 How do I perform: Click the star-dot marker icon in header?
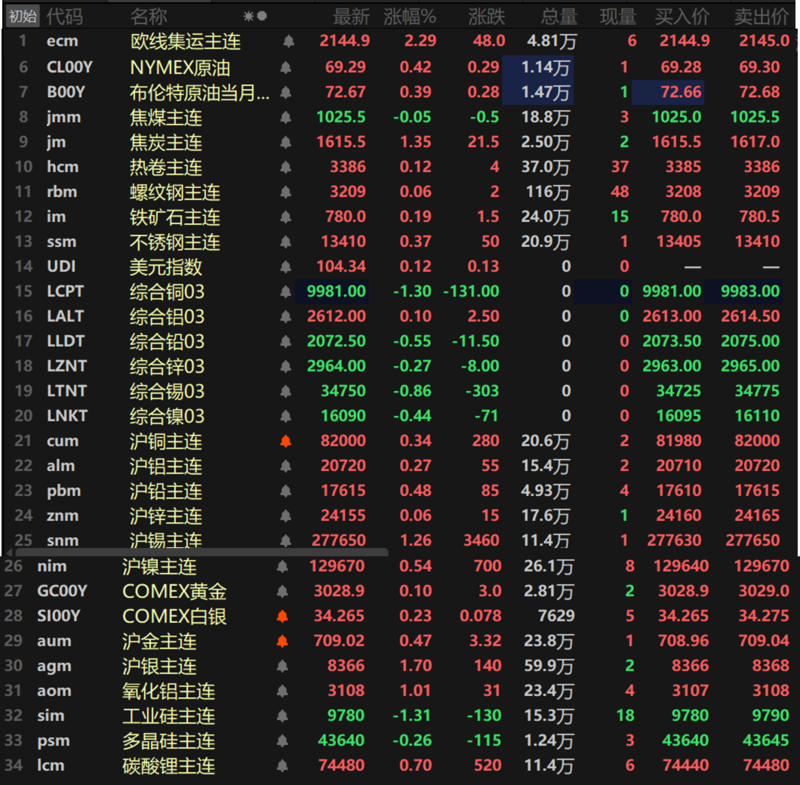[x=255, y=16]
